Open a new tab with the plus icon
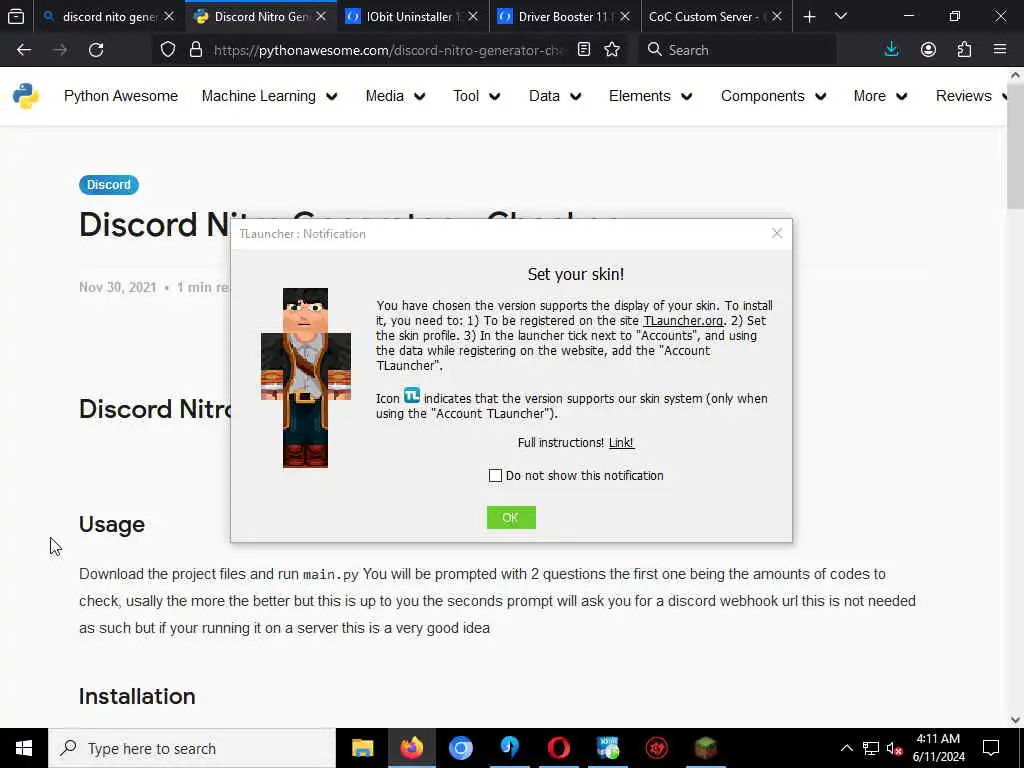 [x=809, y=17]
